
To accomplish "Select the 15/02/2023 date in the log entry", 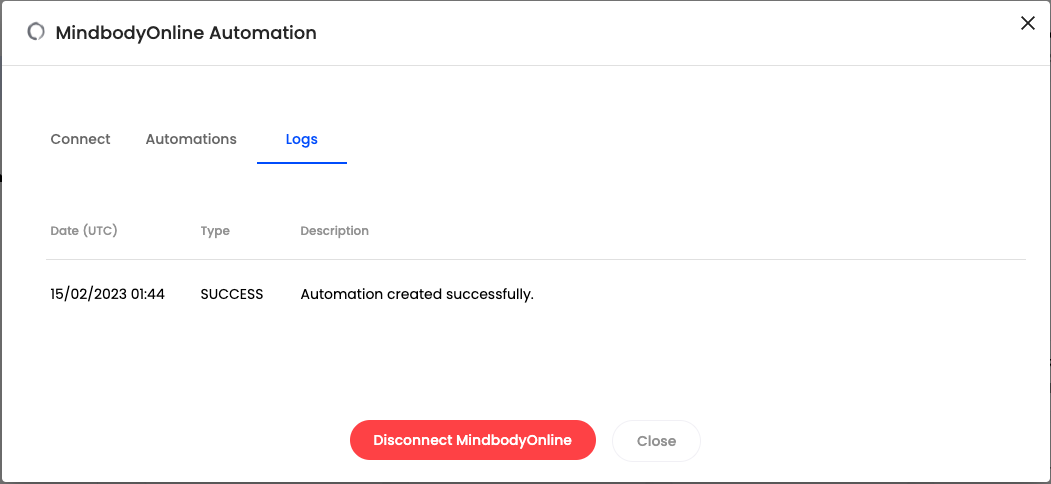I will click(x=88, y=294).
